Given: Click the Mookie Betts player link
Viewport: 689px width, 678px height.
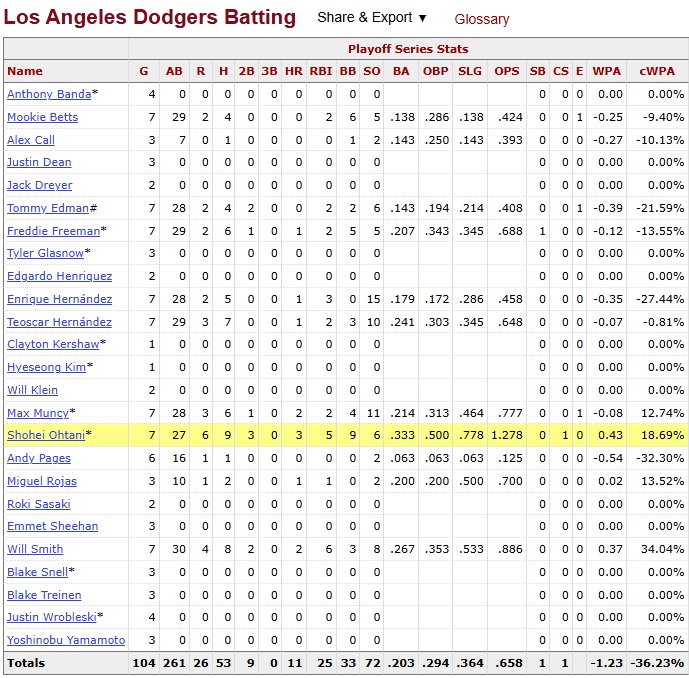Looking at the screenshot, I should click(42, 117).
